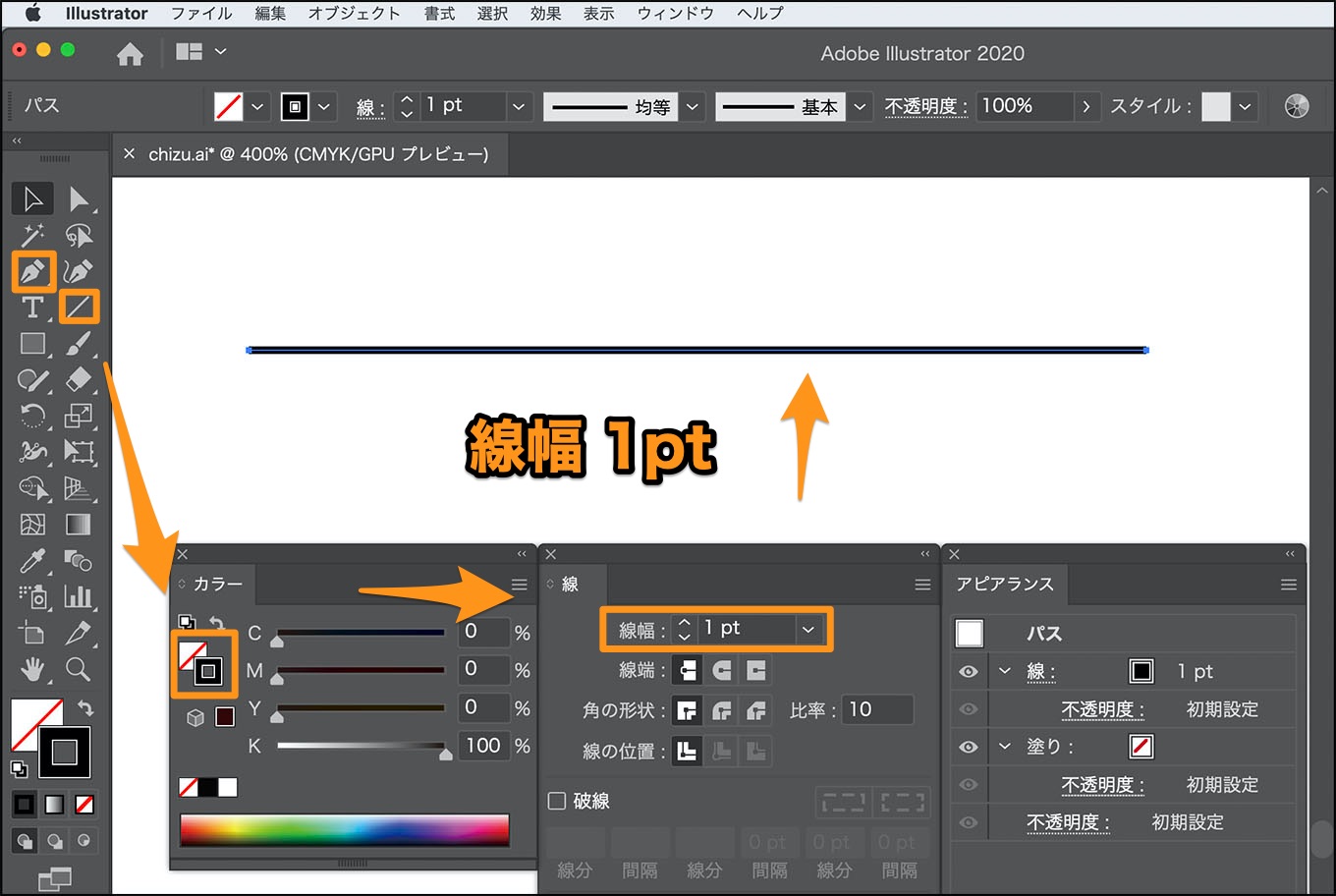The height and width of the screenshot is (896, 1336).
Task: Open the Stroke panel options menu
Action: [922, 585]
